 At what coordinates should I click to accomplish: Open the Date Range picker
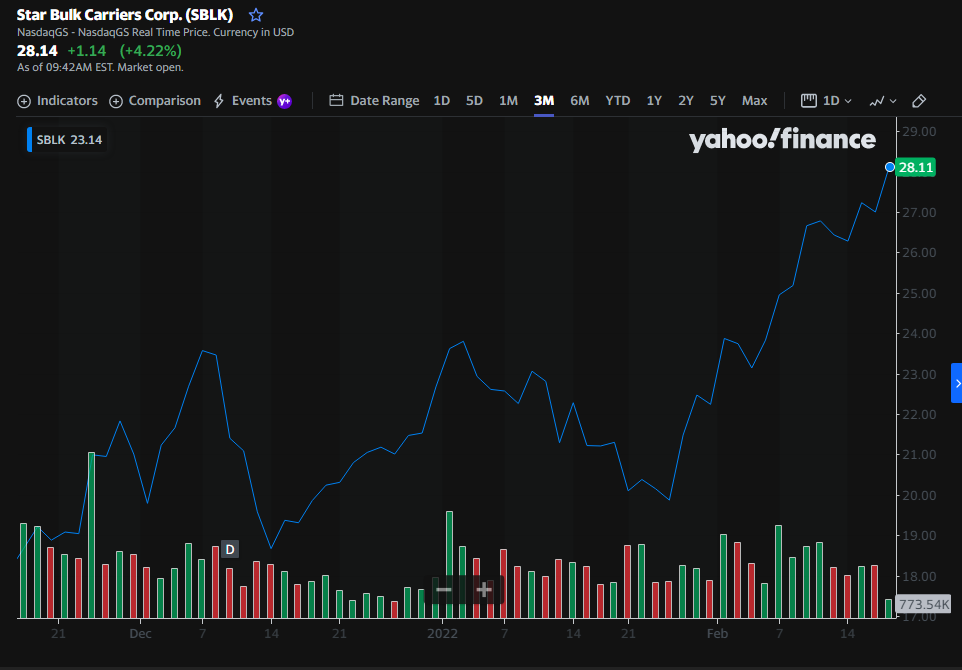(x=374, y=101)
